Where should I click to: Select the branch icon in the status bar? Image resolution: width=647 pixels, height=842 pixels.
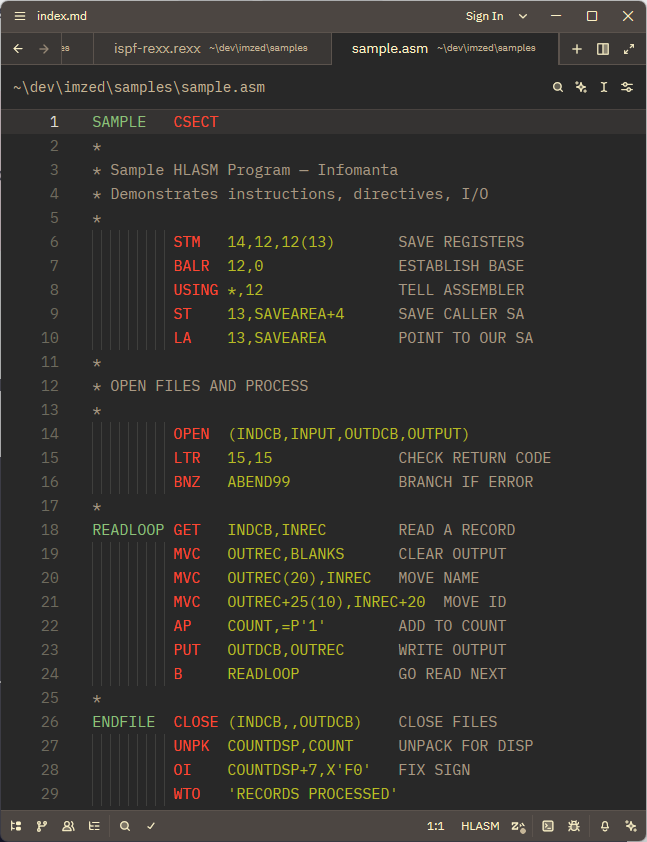coord(42,826)
